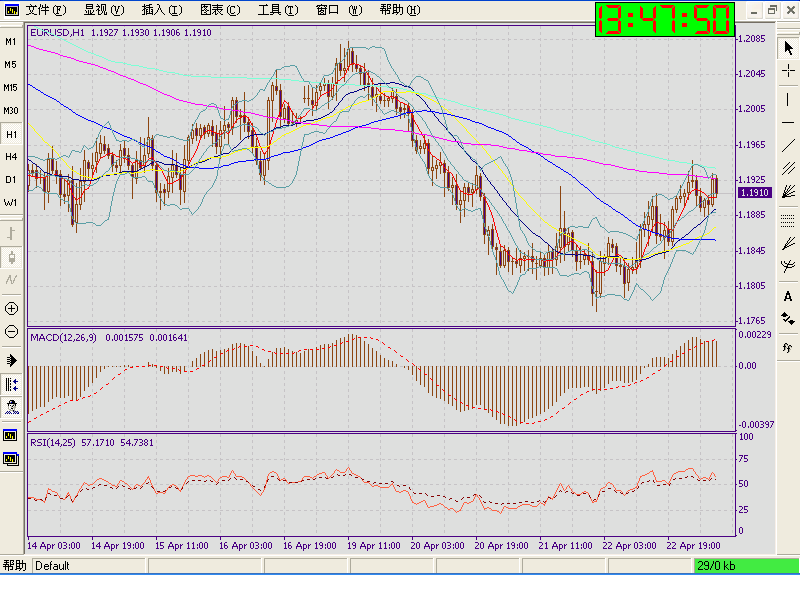800x600 pixels.
Task: Click the 29/0 kb connection status
Action: tap(745, 566)
